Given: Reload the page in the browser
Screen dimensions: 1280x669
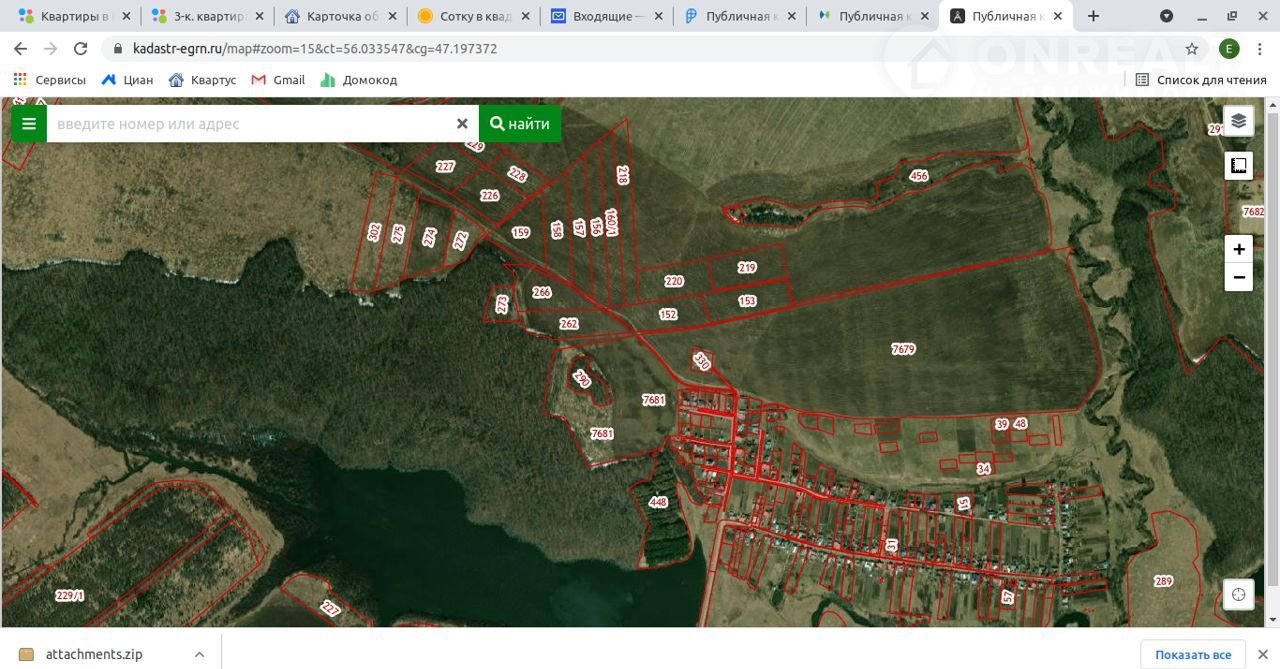Looking at the screenshot, I should tap(81, 49).
